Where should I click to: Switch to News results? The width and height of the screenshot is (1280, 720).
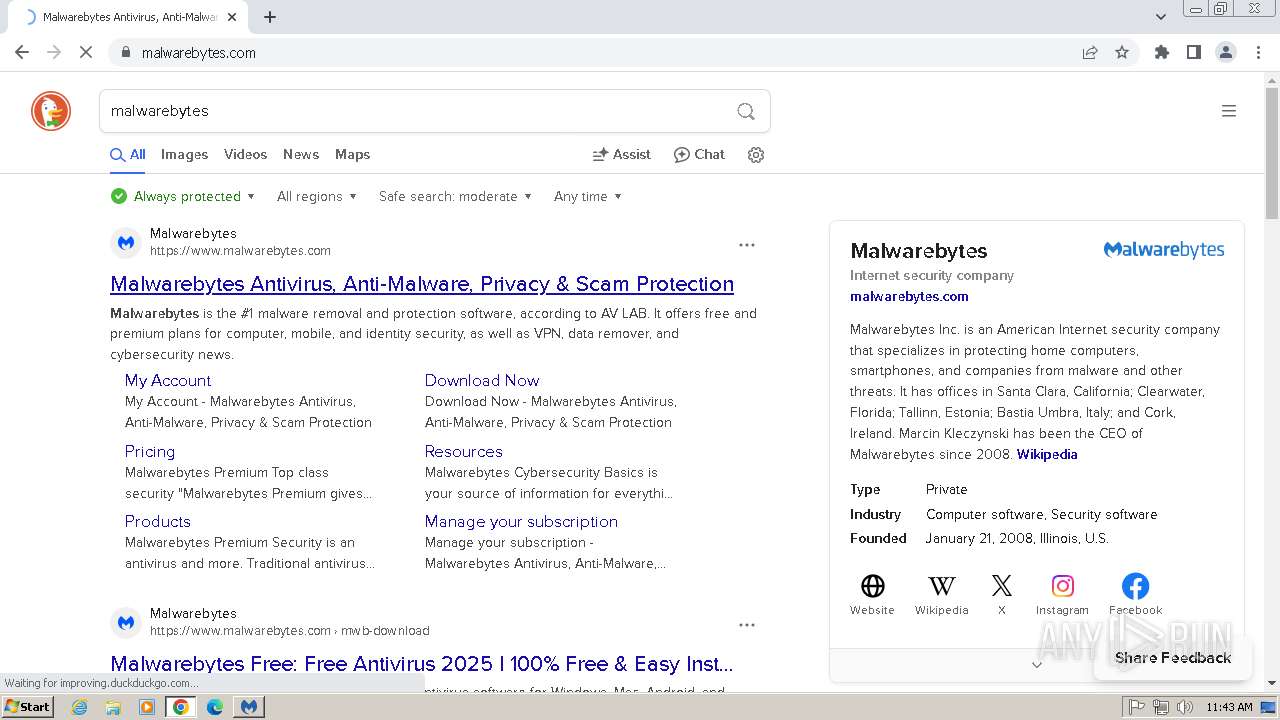click(x=301, y=155)
